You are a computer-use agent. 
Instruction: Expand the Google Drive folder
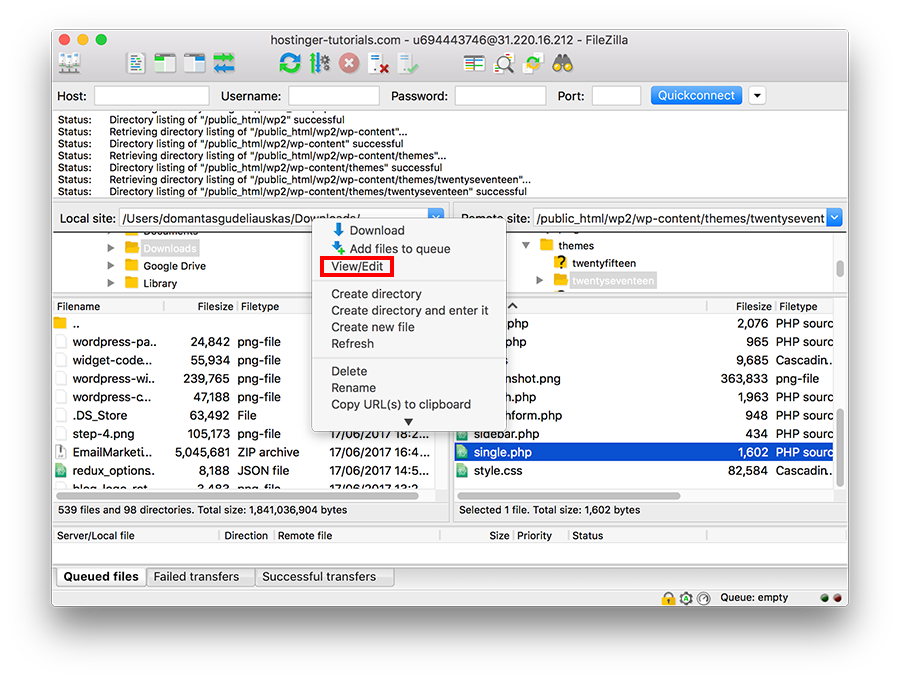tap(113, 266)
